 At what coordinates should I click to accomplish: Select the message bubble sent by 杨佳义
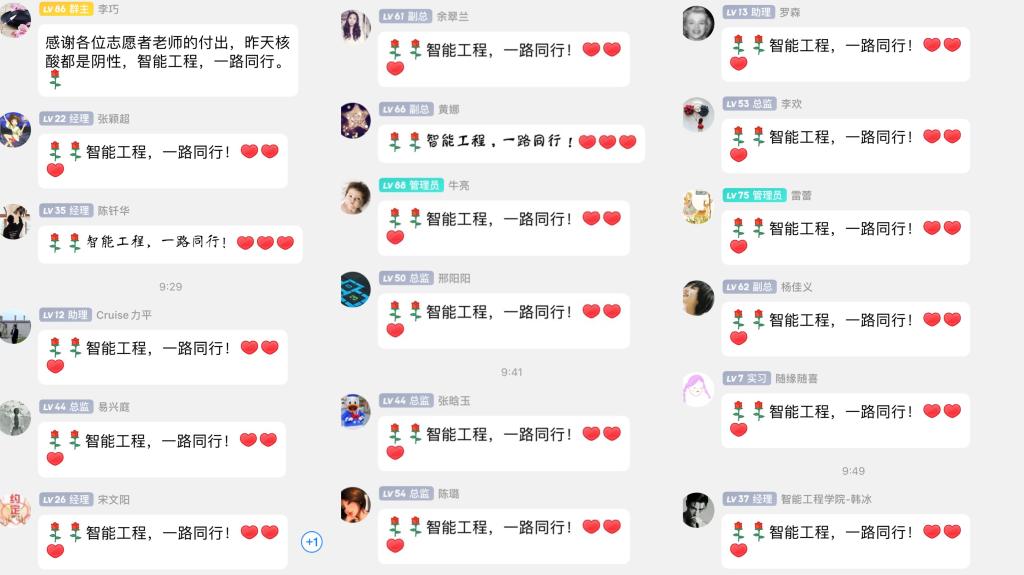click(x=846, y=329)
